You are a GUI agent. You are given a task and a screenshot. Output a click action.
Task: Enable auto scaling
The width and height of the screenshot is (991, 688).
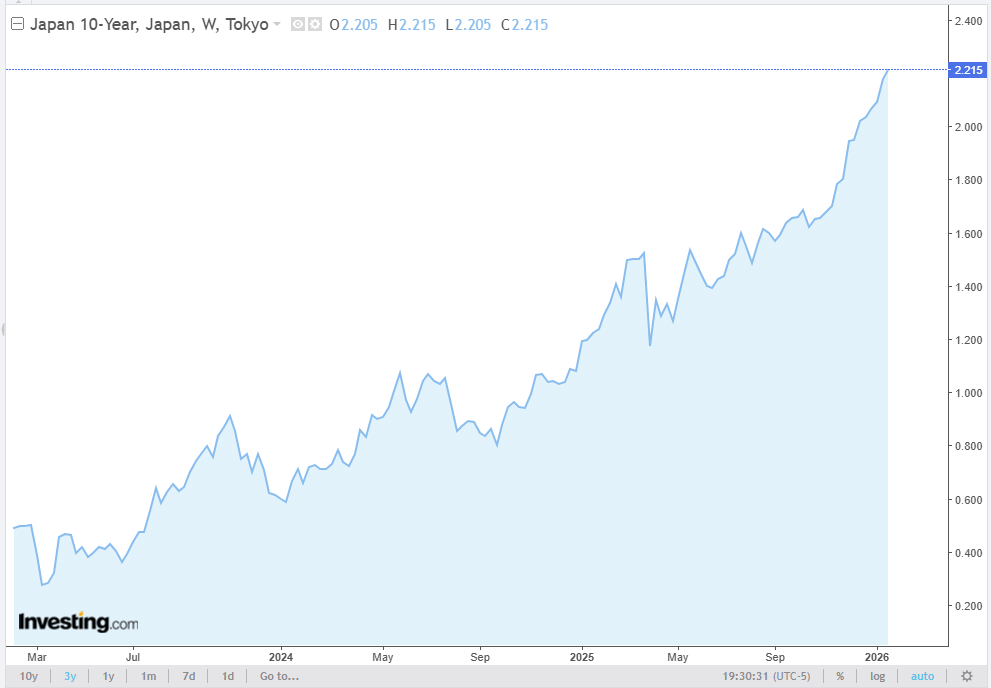922,676
